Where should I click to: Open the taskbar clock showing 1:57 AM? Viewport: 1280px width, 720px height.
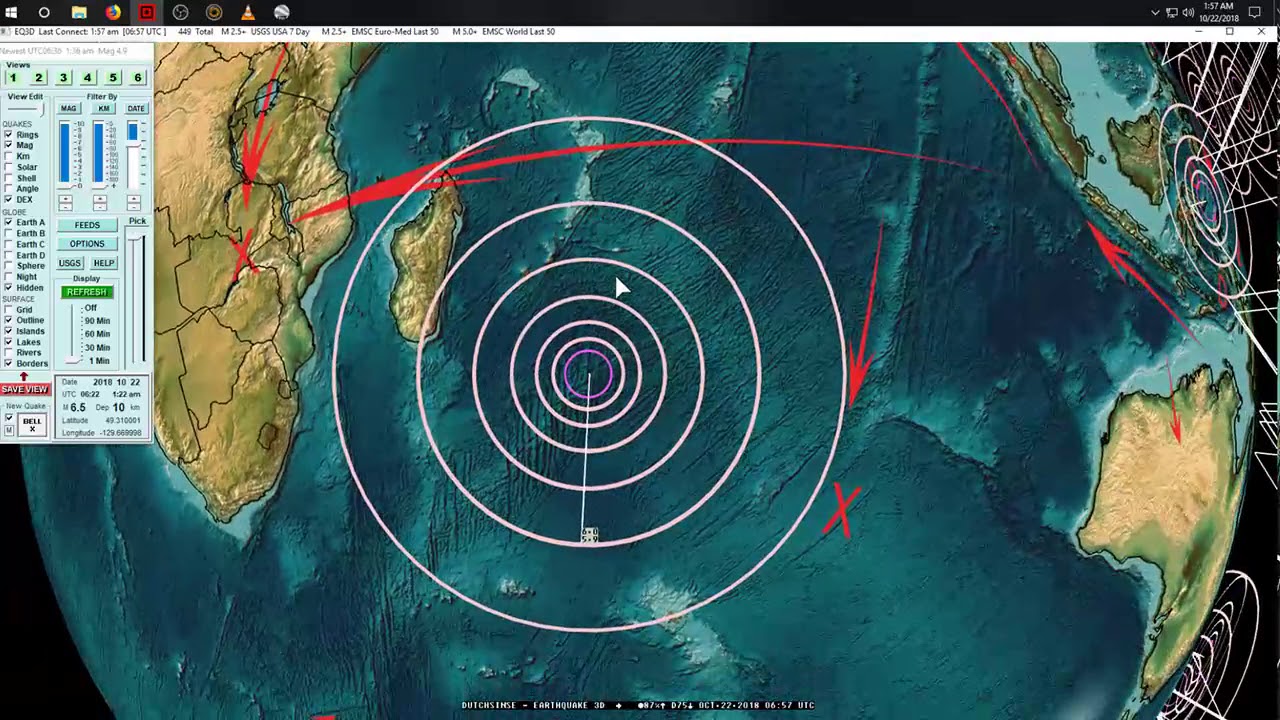[1219, 12]
